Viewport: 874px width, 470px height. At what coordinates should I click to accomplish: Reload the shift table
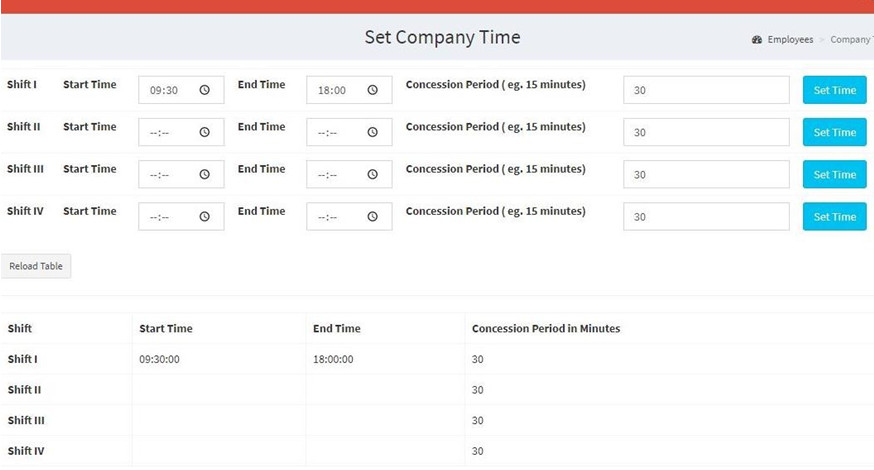pyautogui.click(x=36, y=266)
